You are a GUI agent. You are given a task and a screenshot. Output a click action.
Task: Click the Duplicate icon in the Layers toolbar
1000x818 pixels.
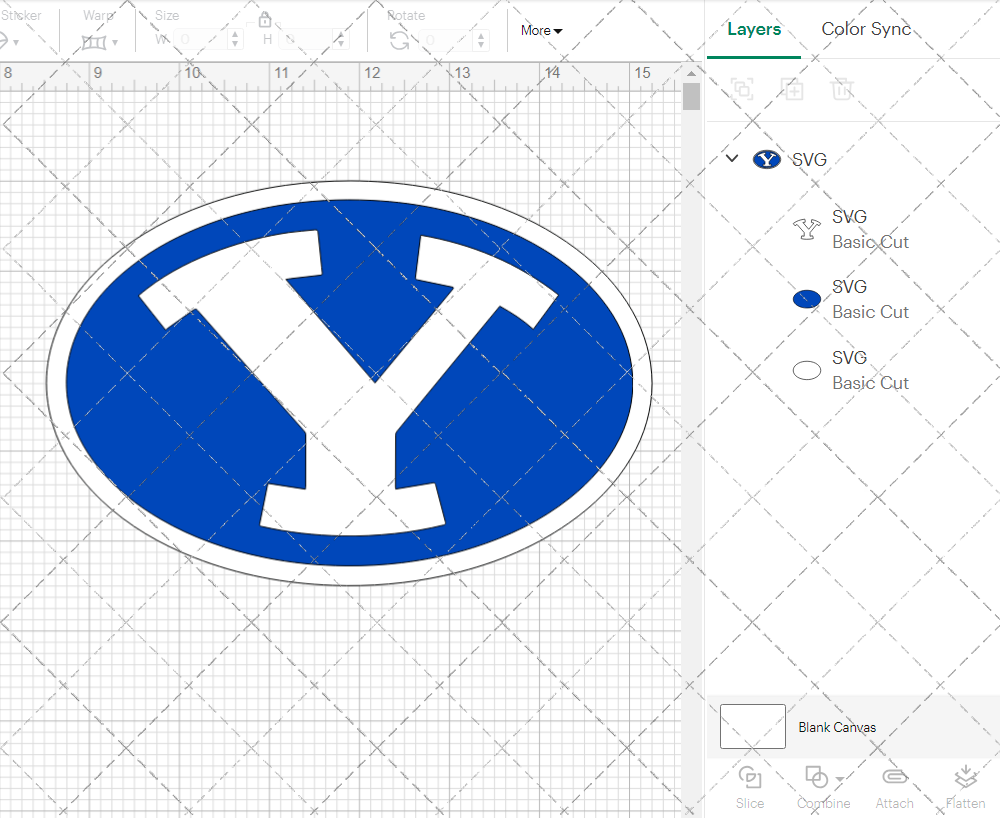click(x=792, y=89)
